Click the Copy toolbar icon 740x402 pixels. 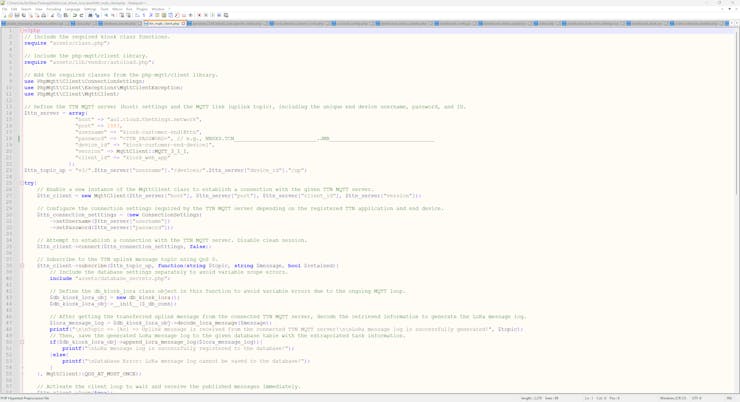(x=59, y=15)
